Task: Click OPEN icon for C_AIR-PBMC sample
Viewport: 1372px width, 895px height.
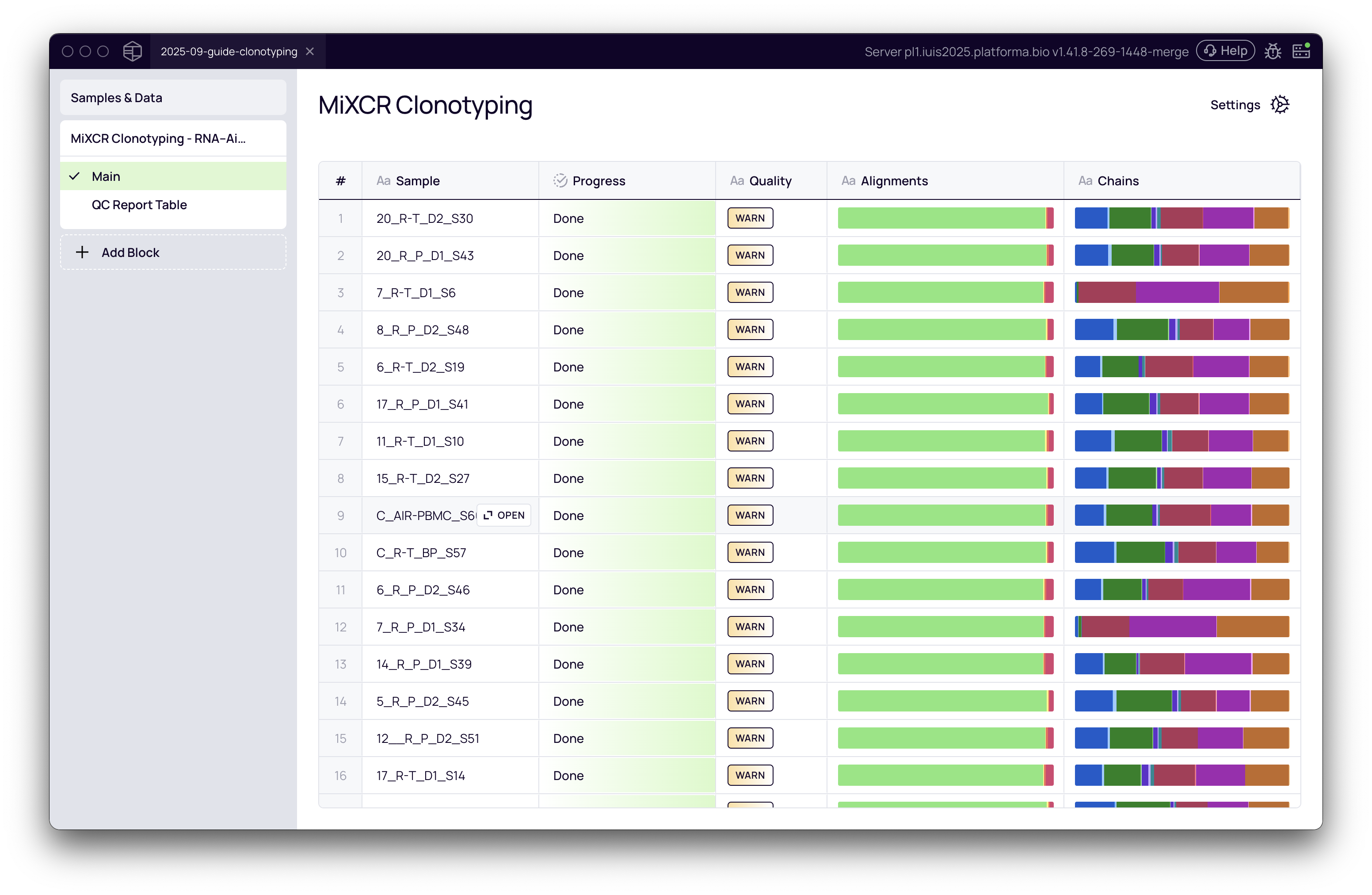Action: [488, 515]
